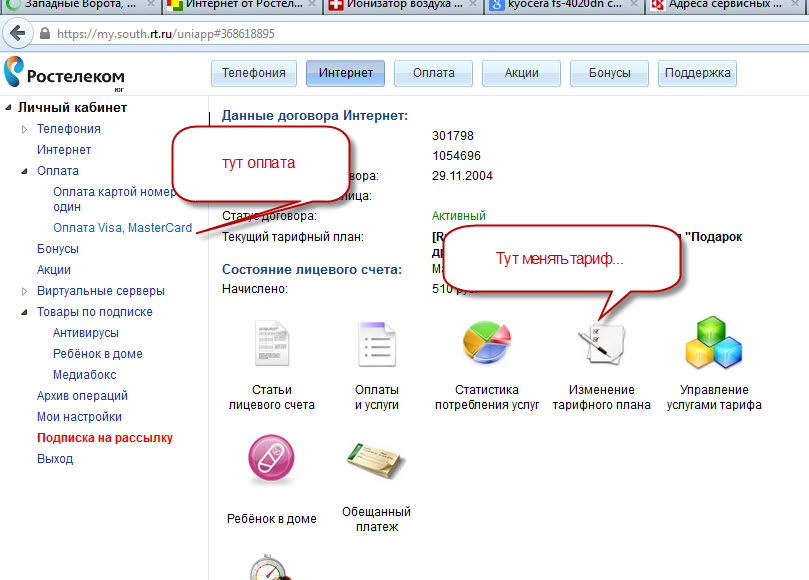Click Выход to log out
This screenshot has height=580, width=809.
coord(55,459)
